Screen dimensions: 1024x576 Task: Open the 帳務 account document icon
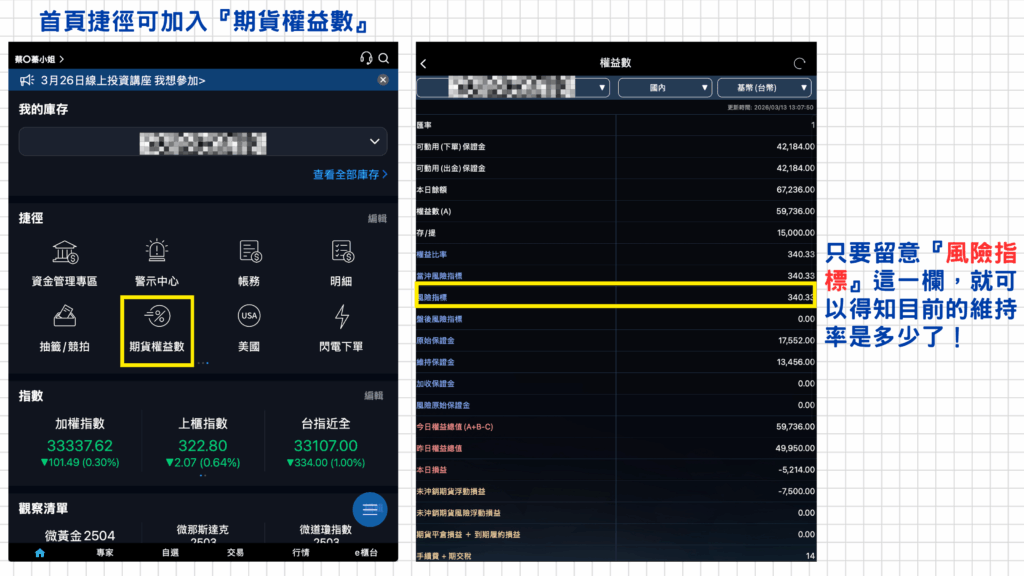pos(250,252)
